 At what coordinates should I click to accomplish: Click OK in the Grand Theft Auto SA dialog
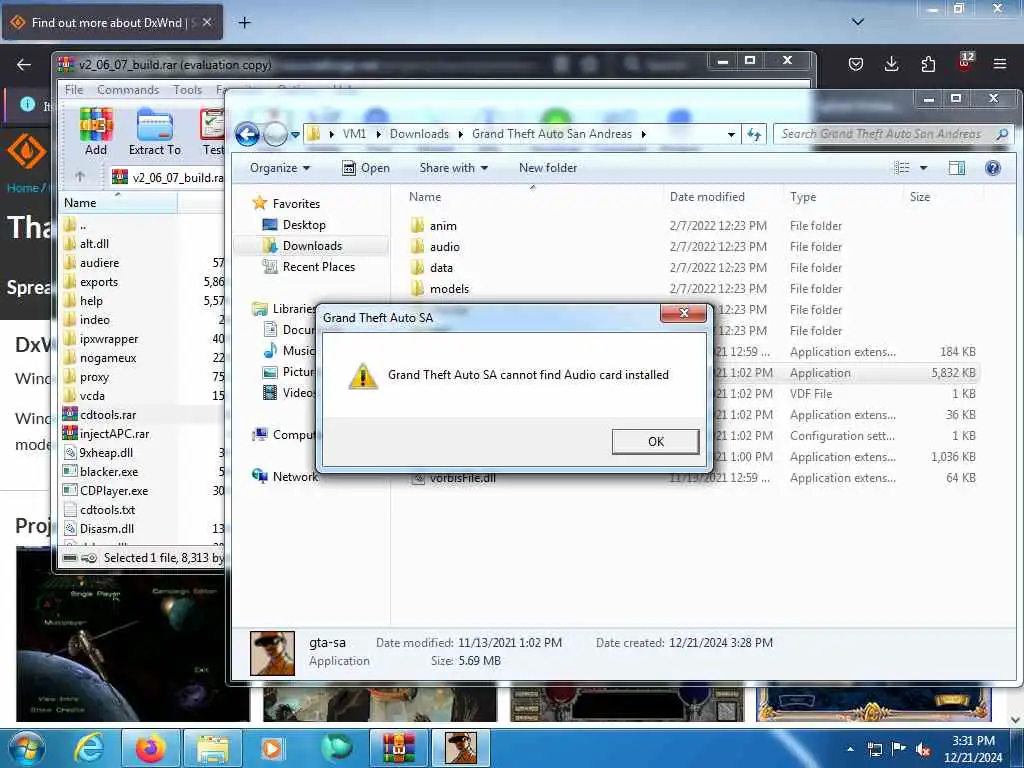(655, 441)
